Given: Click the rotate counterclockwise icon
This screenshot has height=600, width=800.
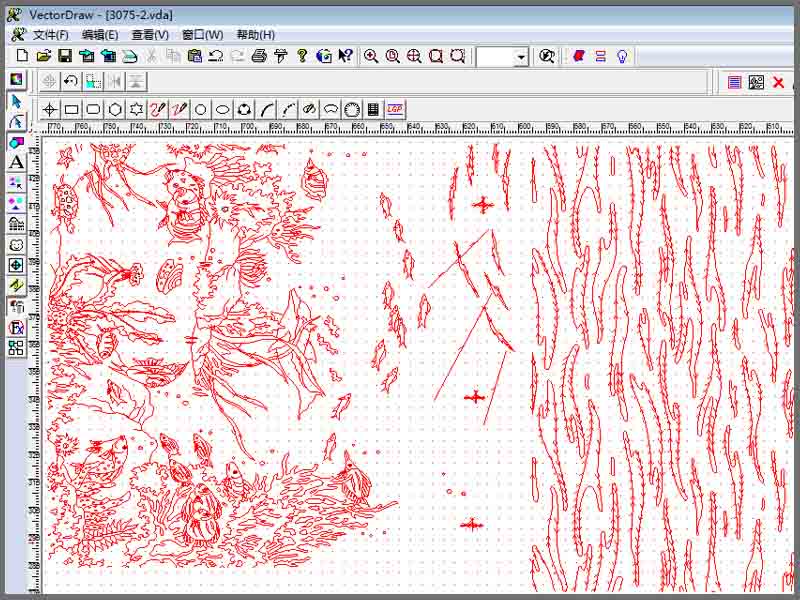Looking at the screenshot, I should click(71, 81).
